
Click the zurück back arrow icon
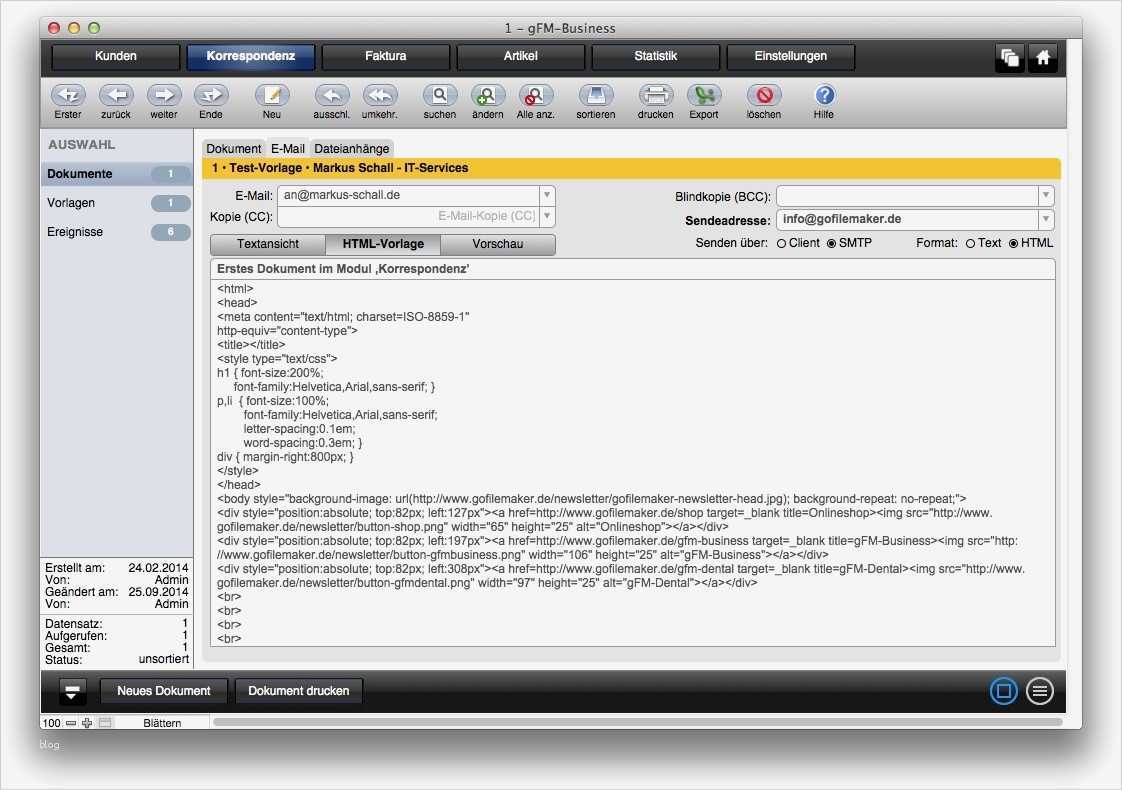click(116, 95)
